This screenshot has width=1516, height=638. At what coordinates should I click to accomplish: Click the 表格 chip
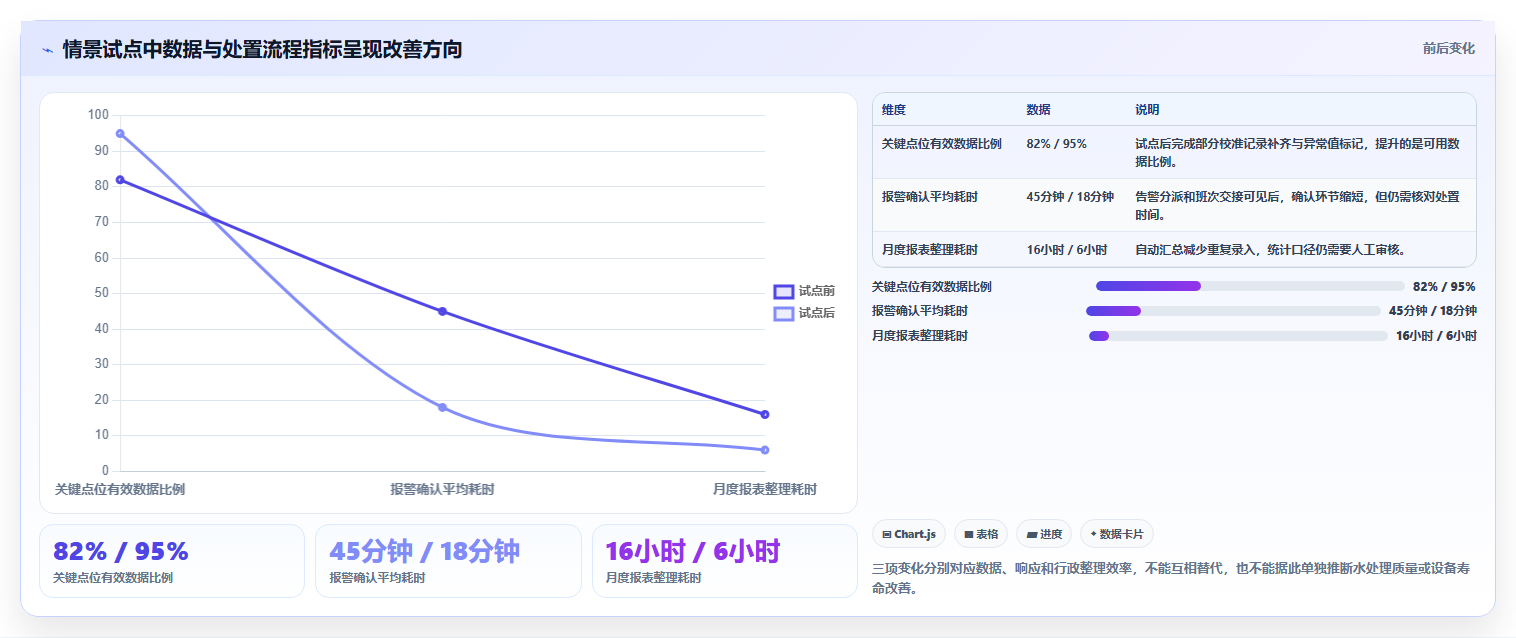click(x=981, y=534)
